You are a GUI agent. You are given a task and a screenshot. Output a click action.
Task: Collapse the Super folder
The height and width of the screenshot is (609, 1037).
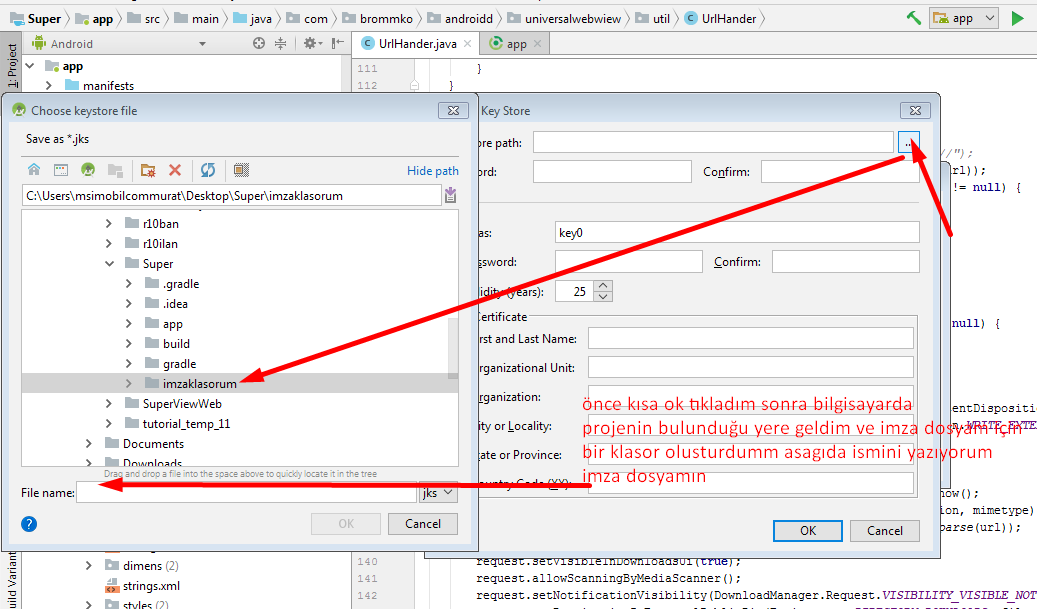coord(109,263)
